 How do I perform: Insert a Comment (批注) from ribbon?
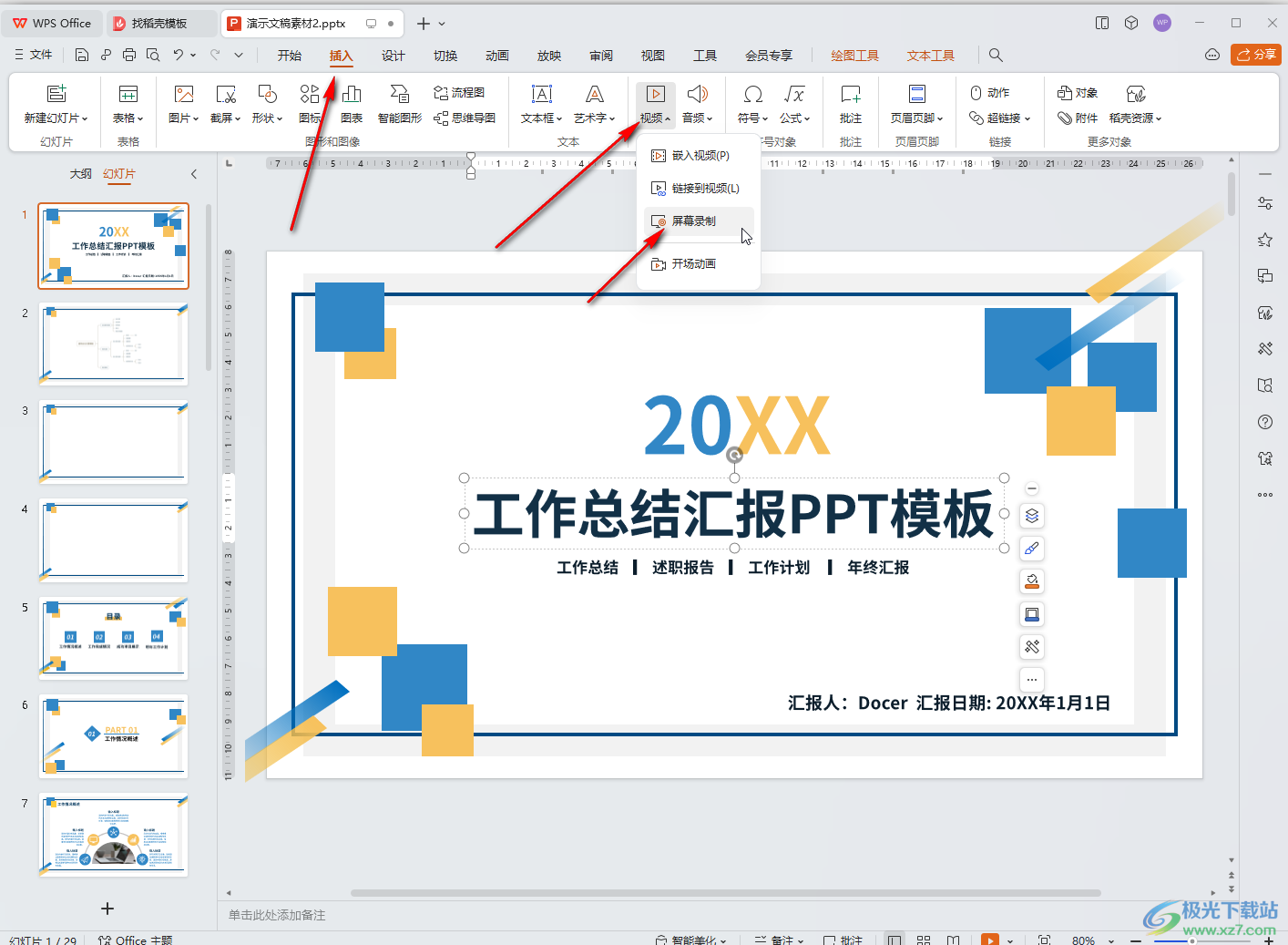click(851, 105)
